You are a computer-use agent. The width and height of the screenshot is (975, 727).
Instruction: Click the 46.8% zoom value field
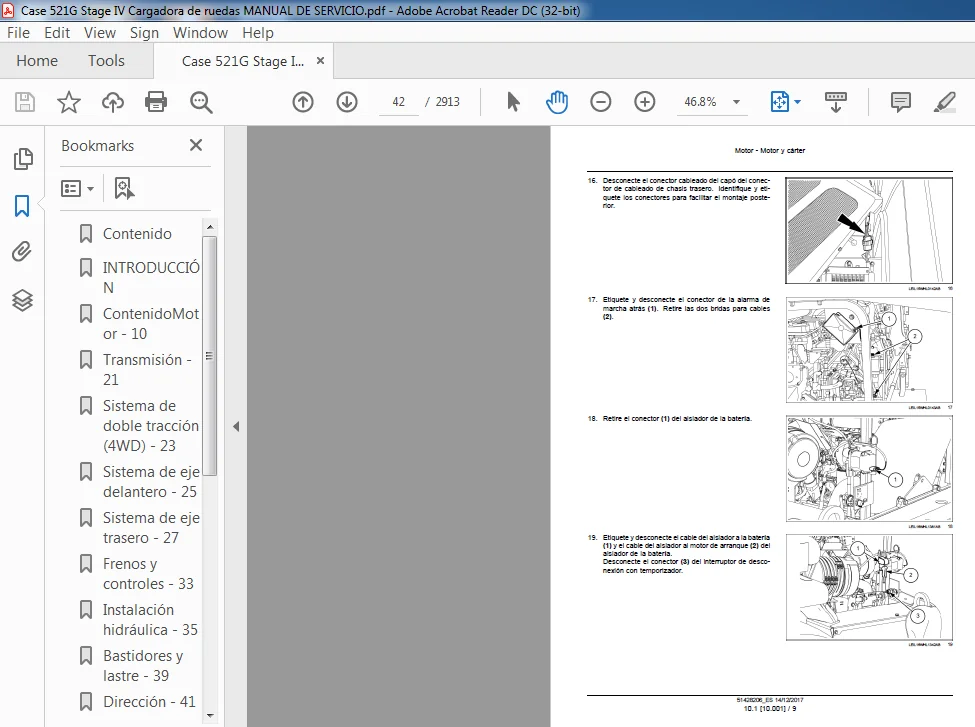click(700, 102)
